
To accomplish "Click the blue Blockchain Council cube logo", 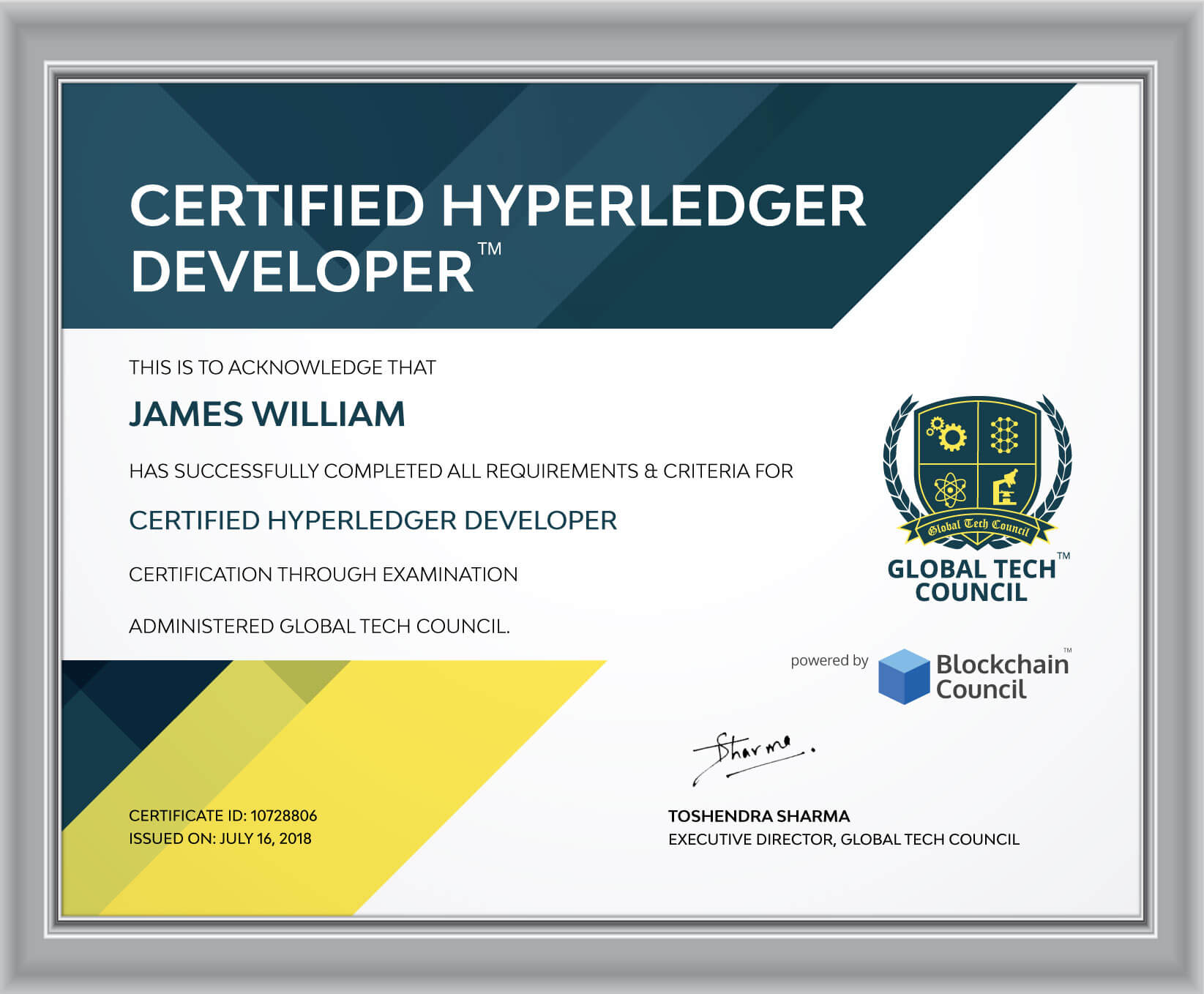I will point(904,676).
